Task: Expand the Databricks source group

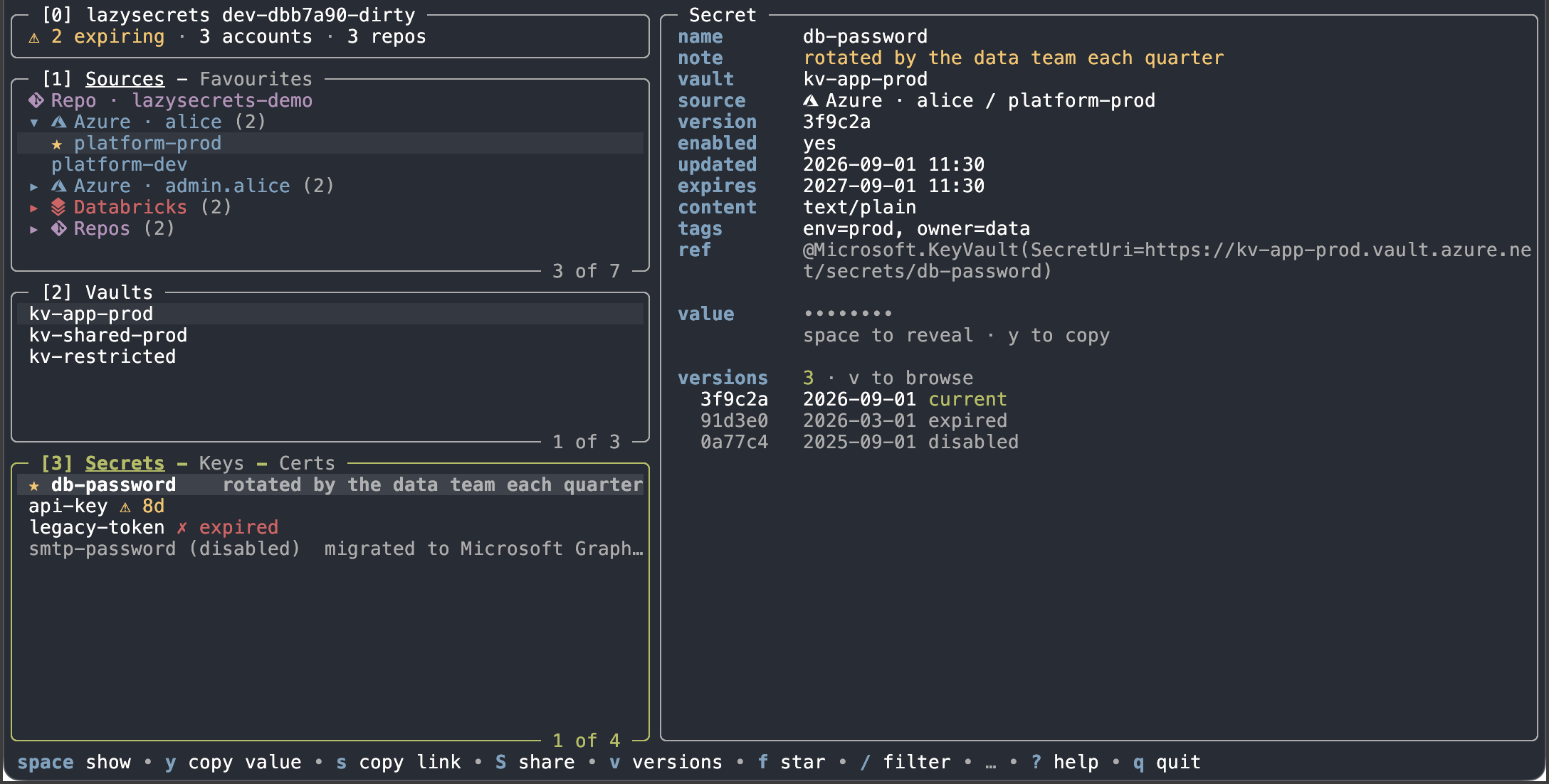Action: (x=33, y=208)
